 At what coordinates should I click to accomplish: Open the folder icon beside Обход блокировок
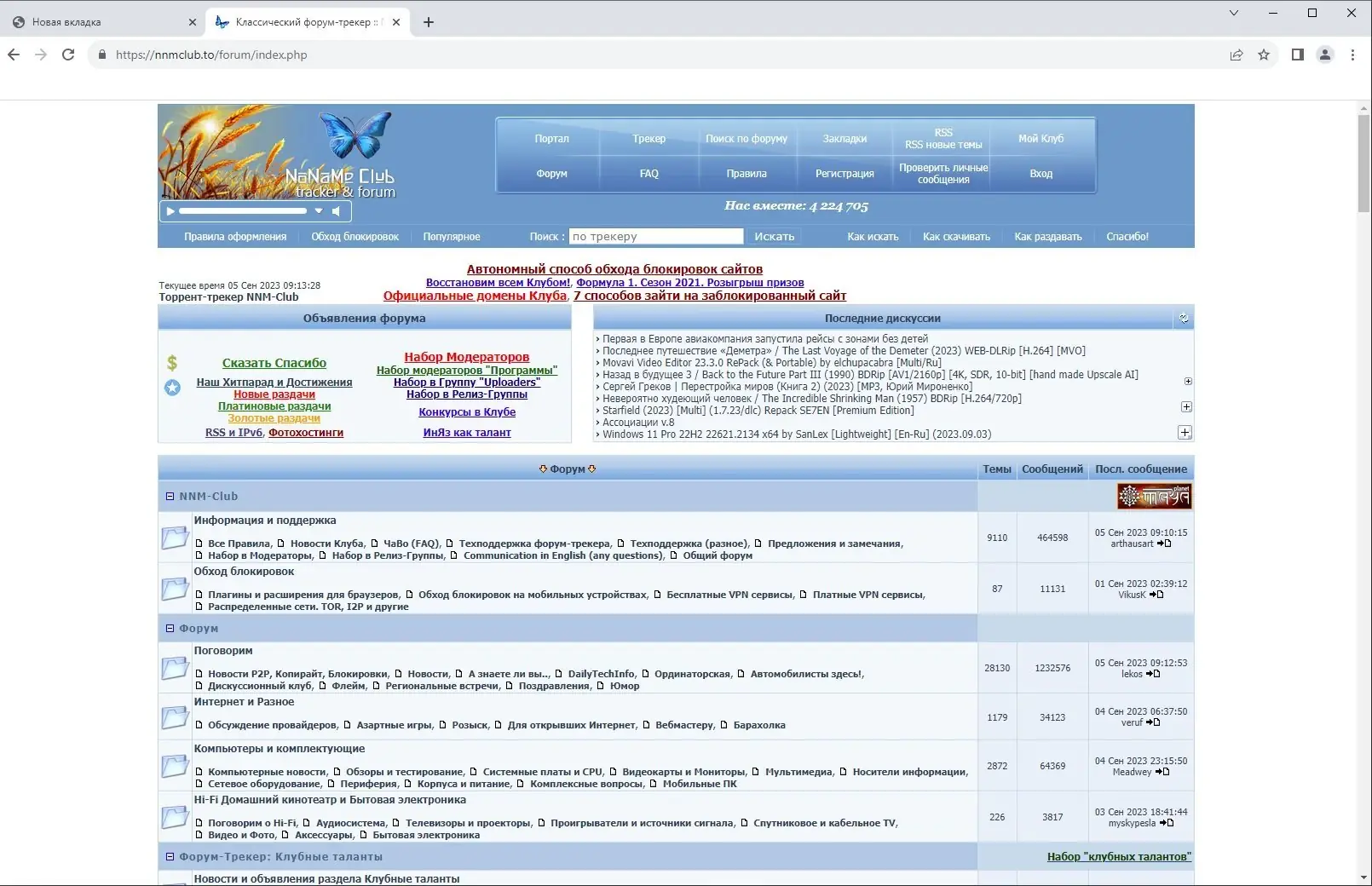click(x=175, y=588)
